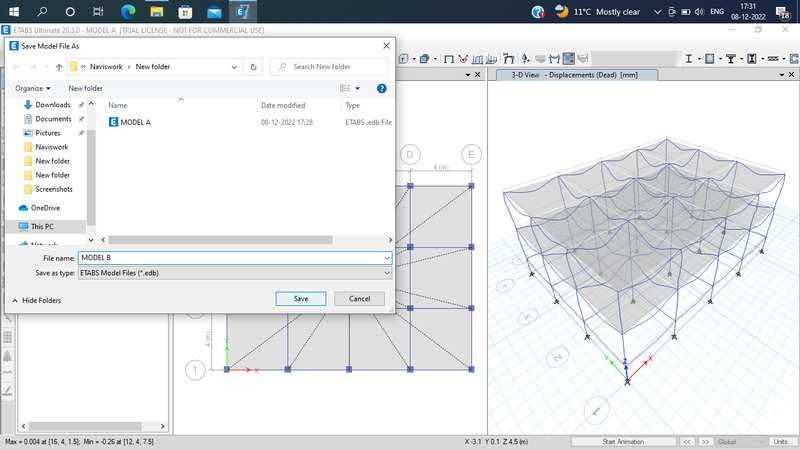The height and width of the screenshot is (450, 800).
Task: Select Pictures in the navigation pane
Action: (47, 133)
